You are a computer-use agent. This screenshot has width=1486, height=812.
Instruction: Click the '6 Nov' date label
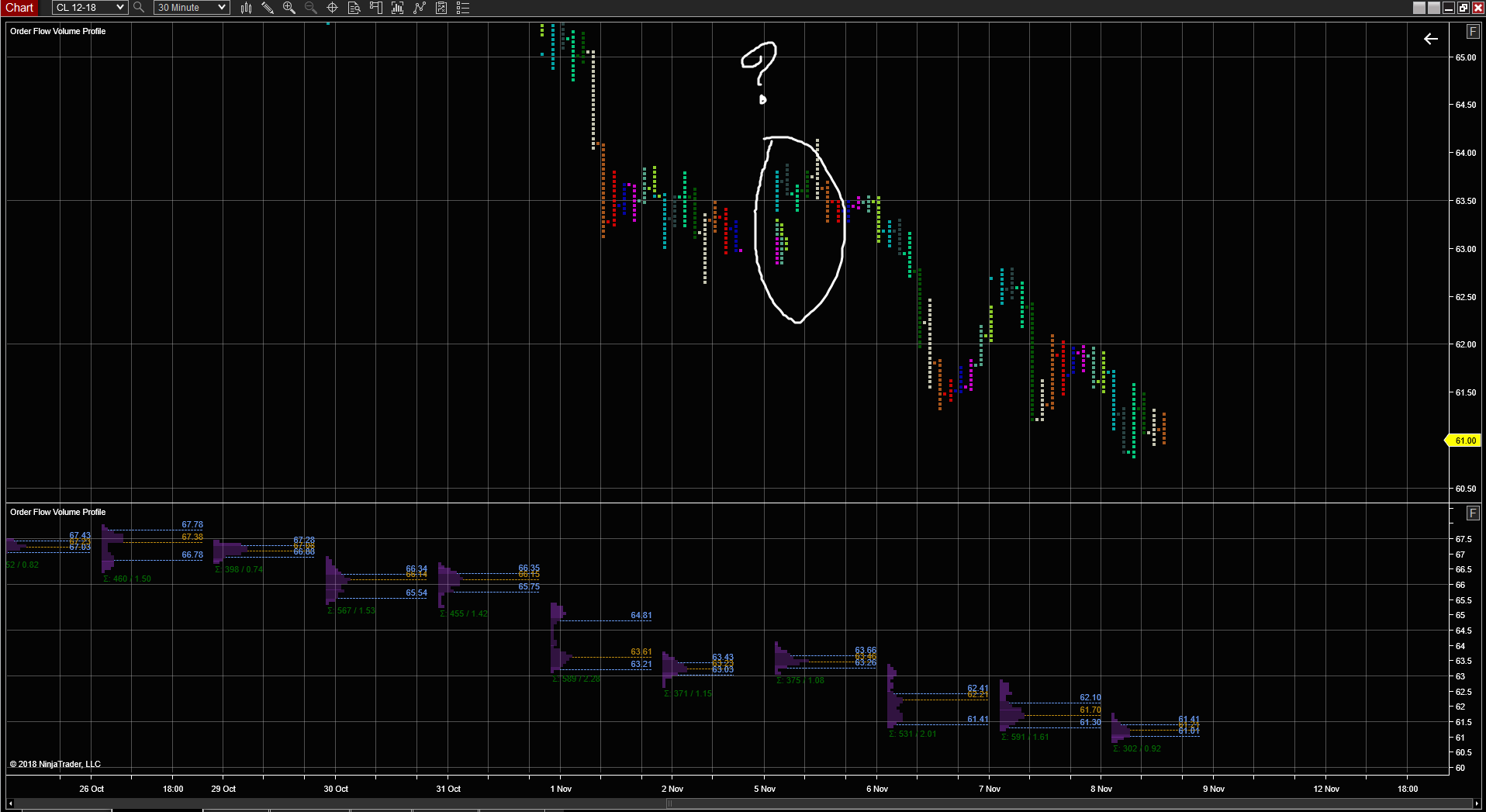877,789
